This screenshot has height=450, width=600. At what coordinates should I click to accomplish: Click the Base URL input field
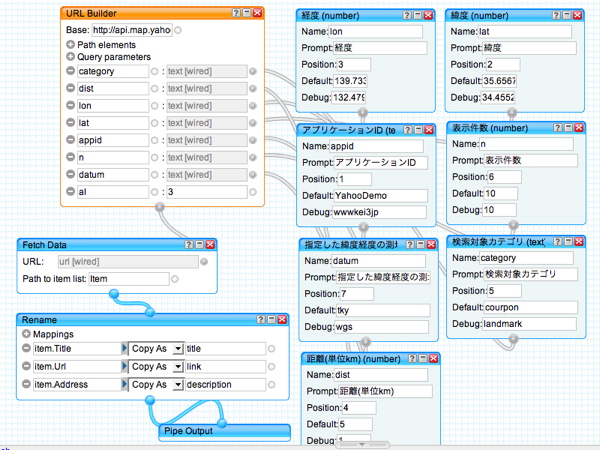click(x=132, y=31)
